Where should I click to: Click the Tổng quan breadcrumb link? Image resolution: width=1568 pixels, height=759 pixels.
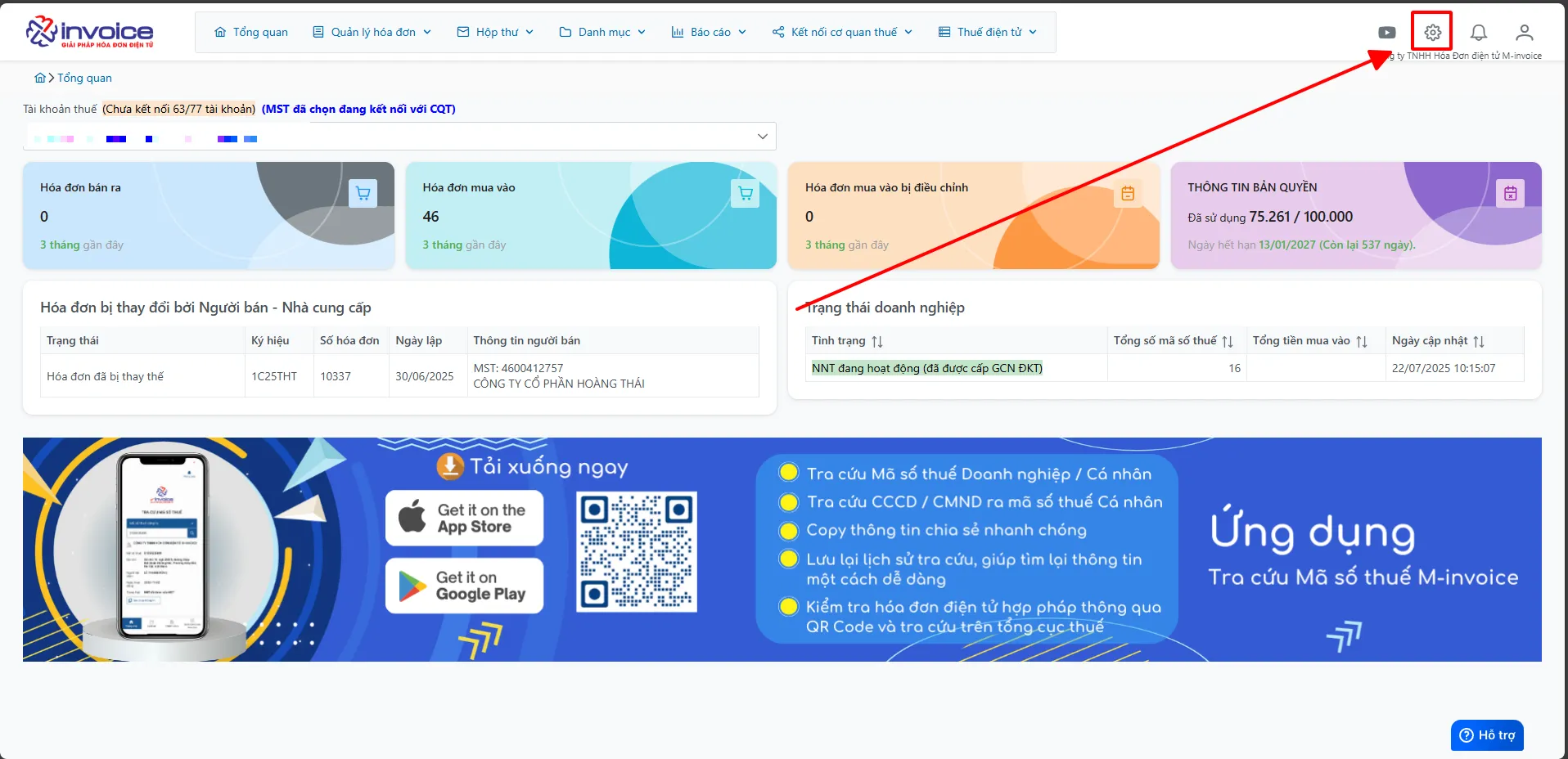[x=84, y=78]
